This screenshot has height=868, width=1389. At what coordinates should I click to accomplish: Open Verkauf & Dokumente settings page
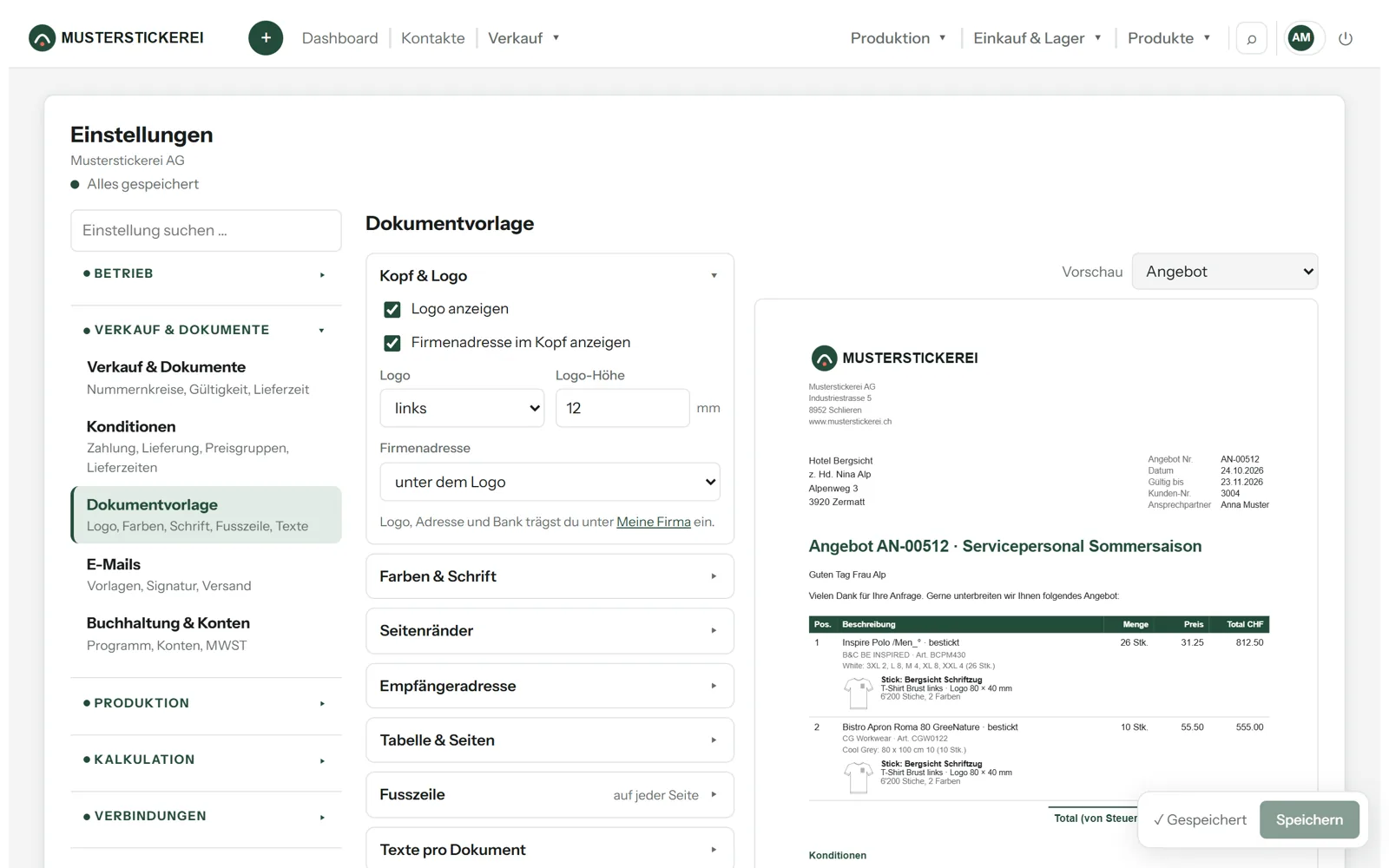pos(206,378)
